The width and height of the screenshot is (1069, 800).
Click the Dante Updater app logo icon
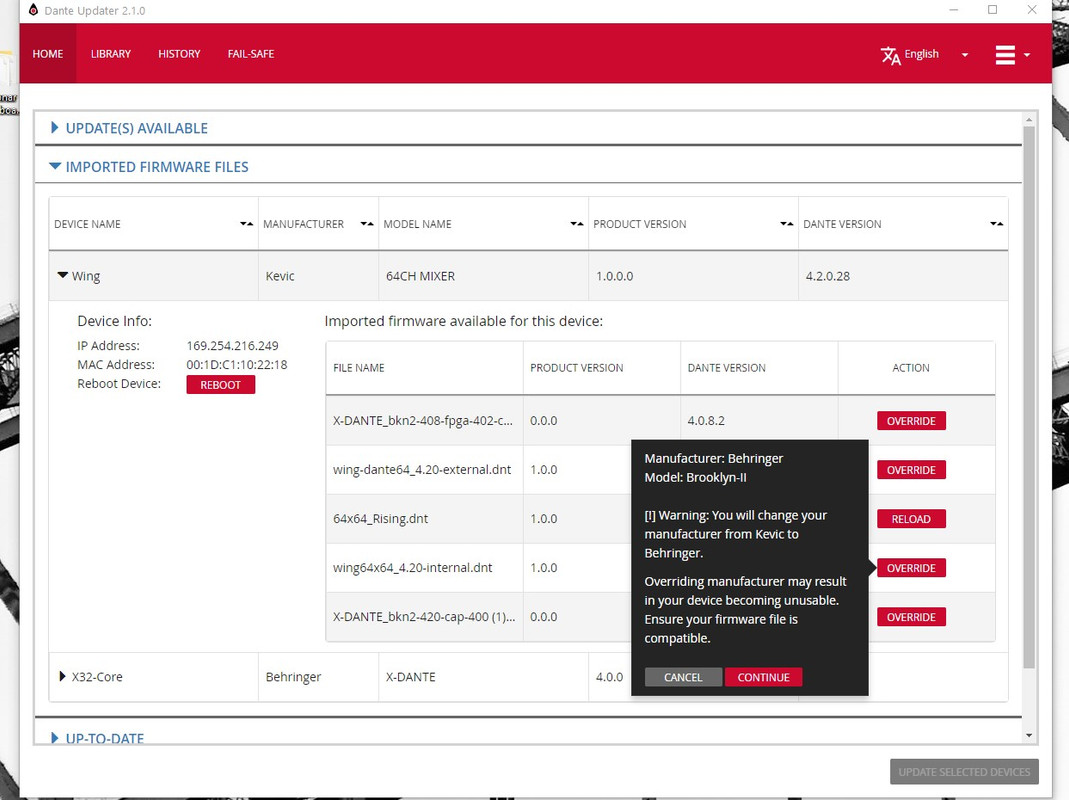click(33, 10)
